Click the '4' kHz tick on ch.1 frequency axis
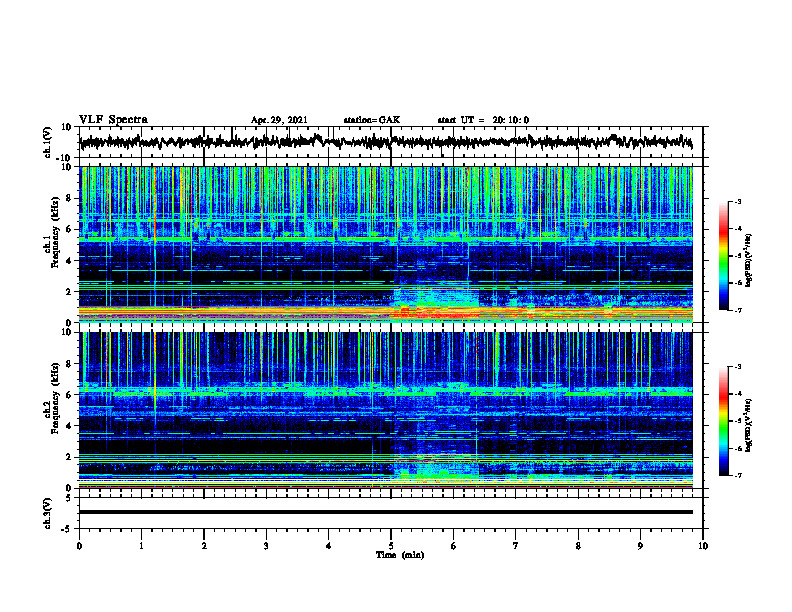The width and height of the screenshot is (792, 612). tap(69, 261)
